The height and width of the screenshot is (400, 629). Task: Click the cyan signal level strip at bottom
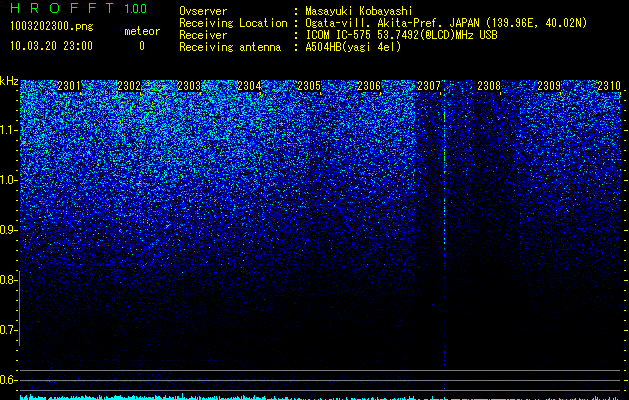321,397
